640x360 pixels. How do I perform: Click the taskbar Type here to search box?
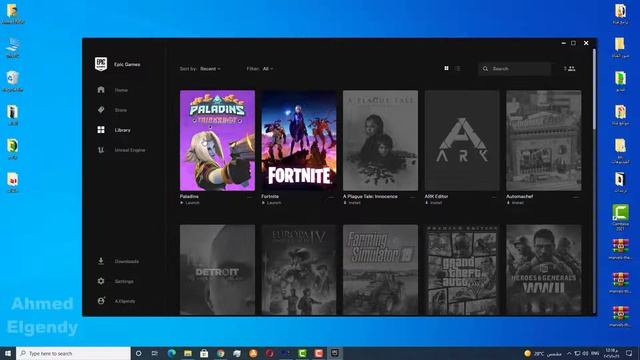(73, 353)
